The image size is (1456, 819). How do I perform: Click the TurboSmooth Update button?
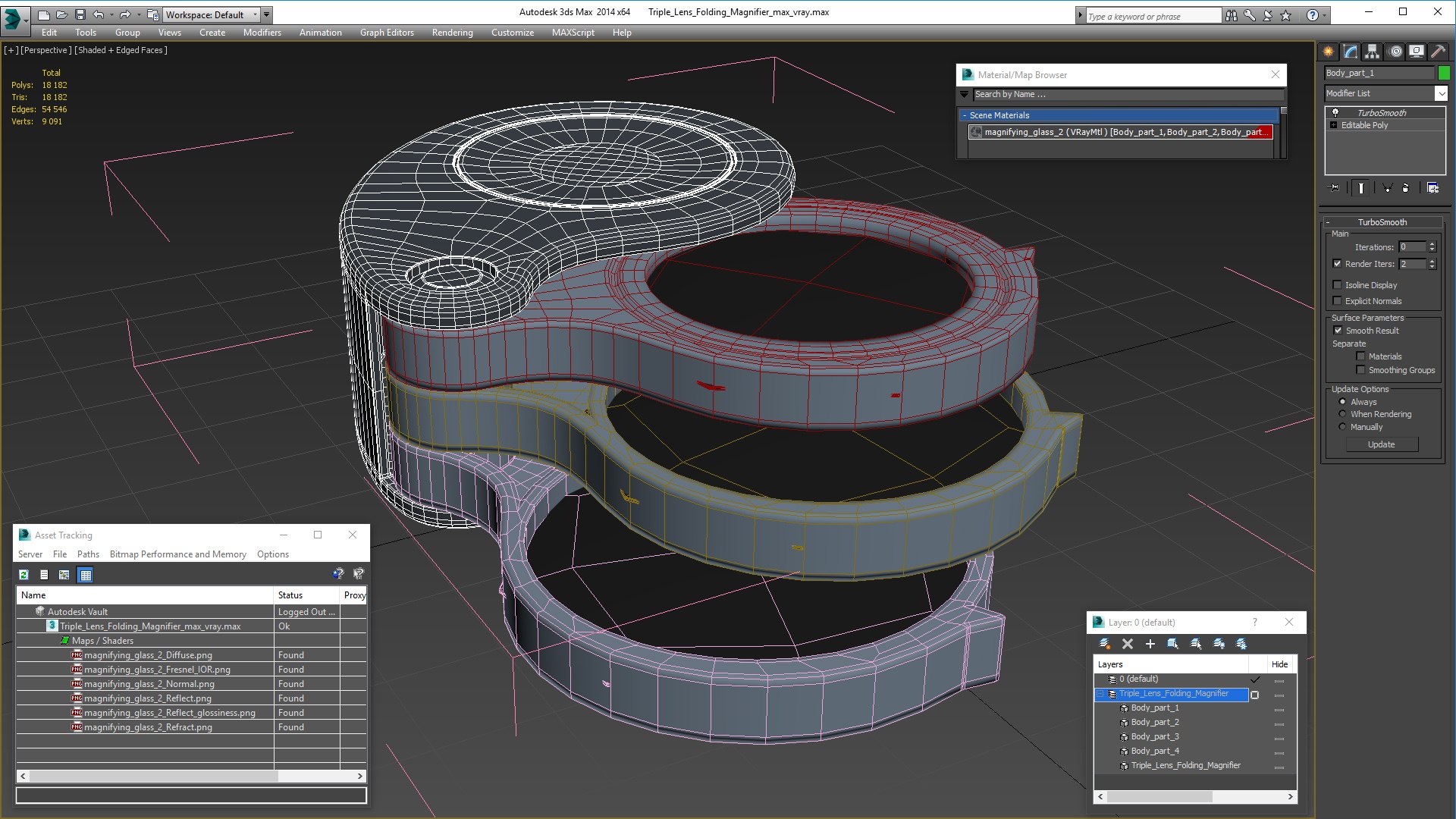pos(1381,444)
